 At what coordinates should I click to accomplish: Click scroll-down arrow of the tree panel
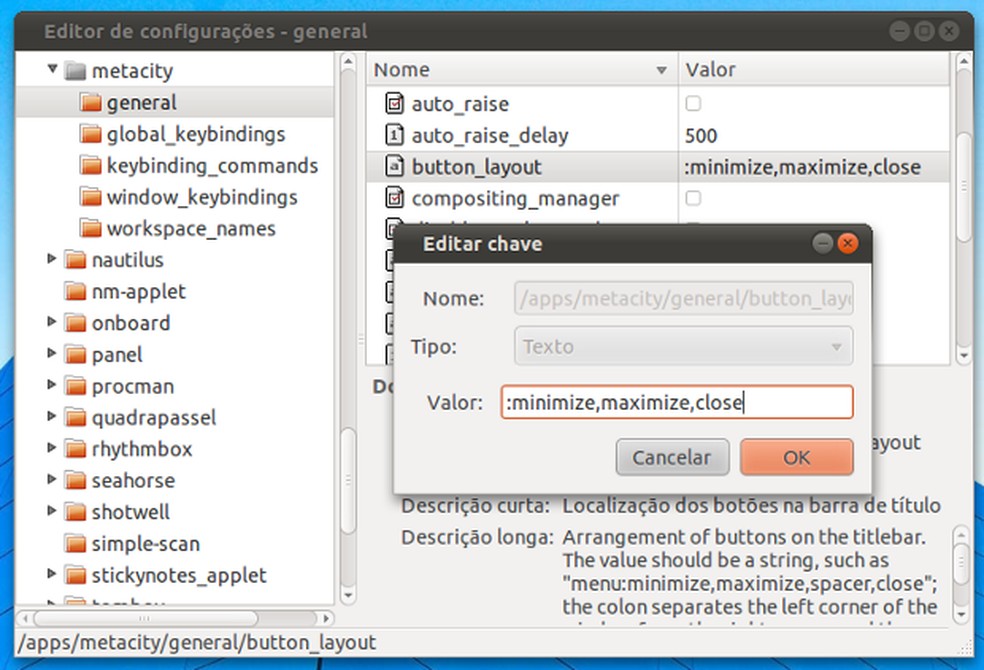[348, 595]
